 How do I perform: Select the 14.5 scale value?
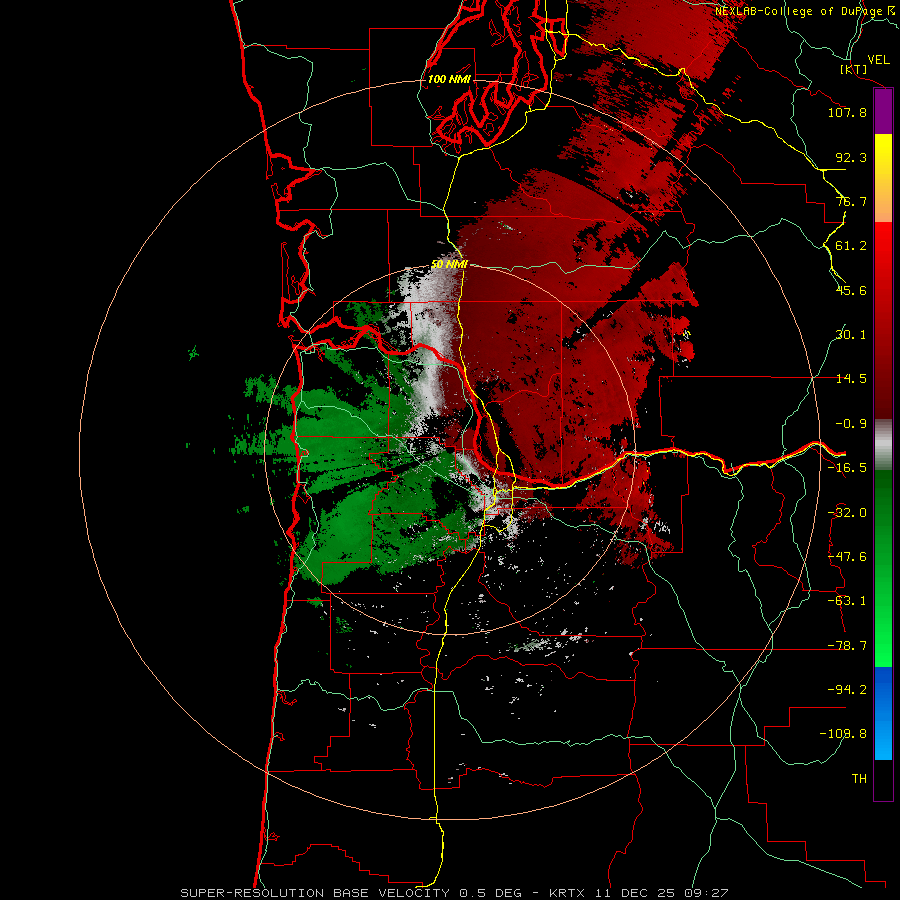tap(851, 379)
